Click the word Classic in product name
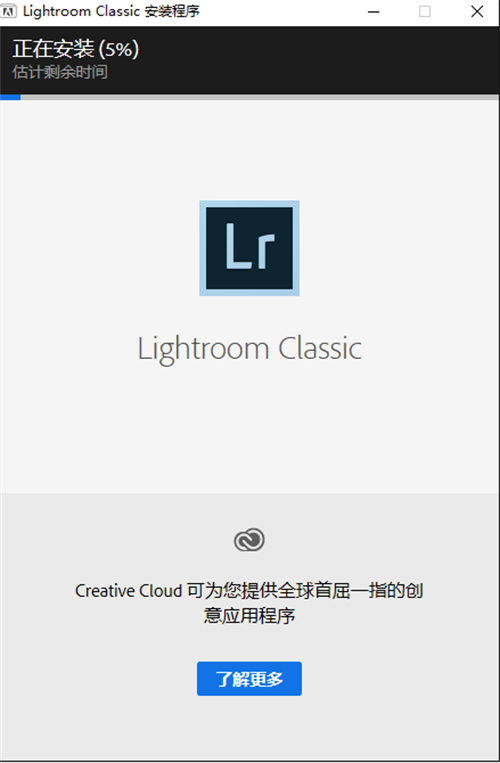 coord(320,348)
